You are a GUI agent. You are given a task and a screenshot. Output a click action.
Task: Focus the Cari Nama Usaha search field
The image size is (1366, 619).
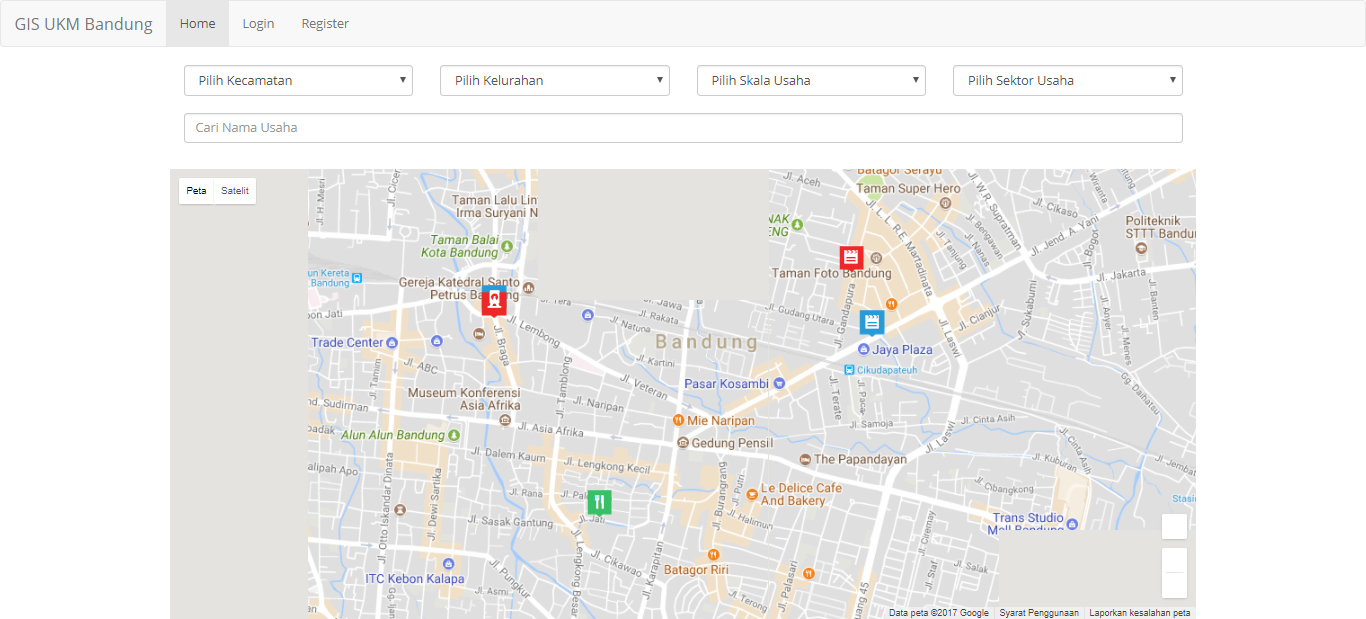point(683,128)
